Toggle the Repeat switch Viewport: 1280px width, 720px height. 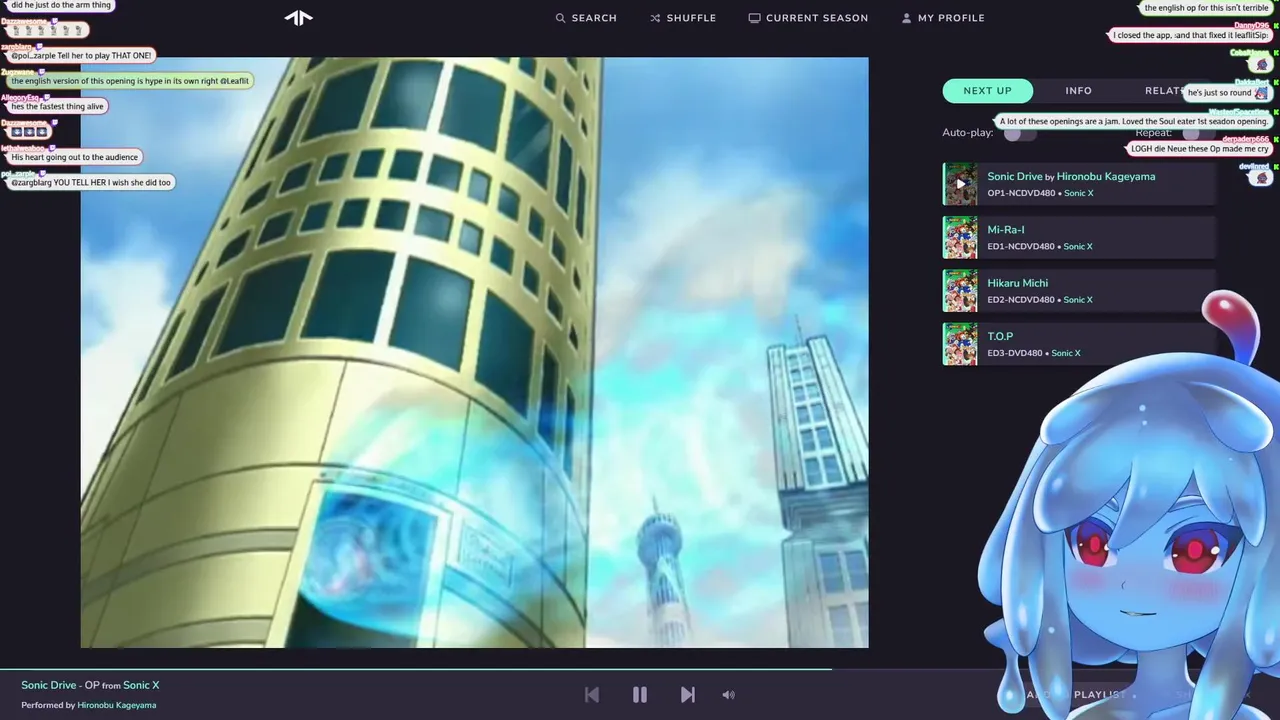(1197, 133)
